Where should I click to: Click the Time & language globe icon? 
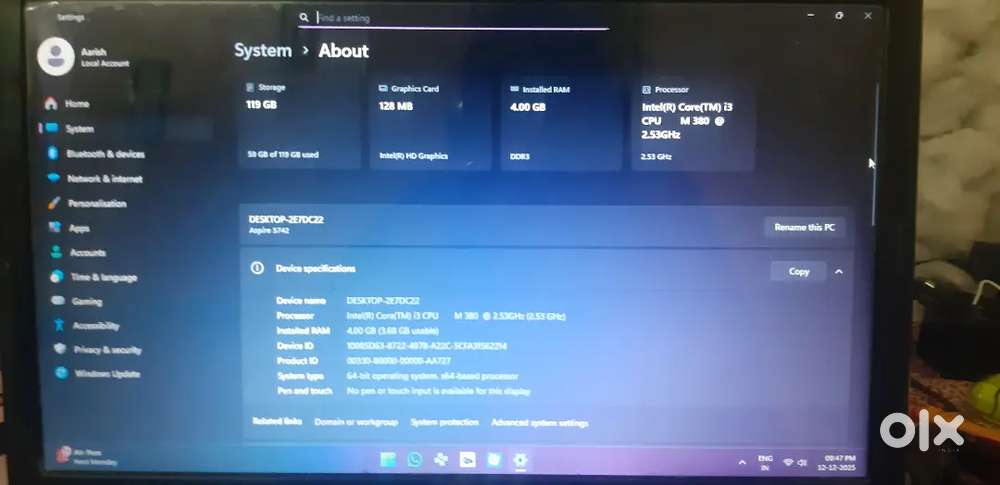57,277
